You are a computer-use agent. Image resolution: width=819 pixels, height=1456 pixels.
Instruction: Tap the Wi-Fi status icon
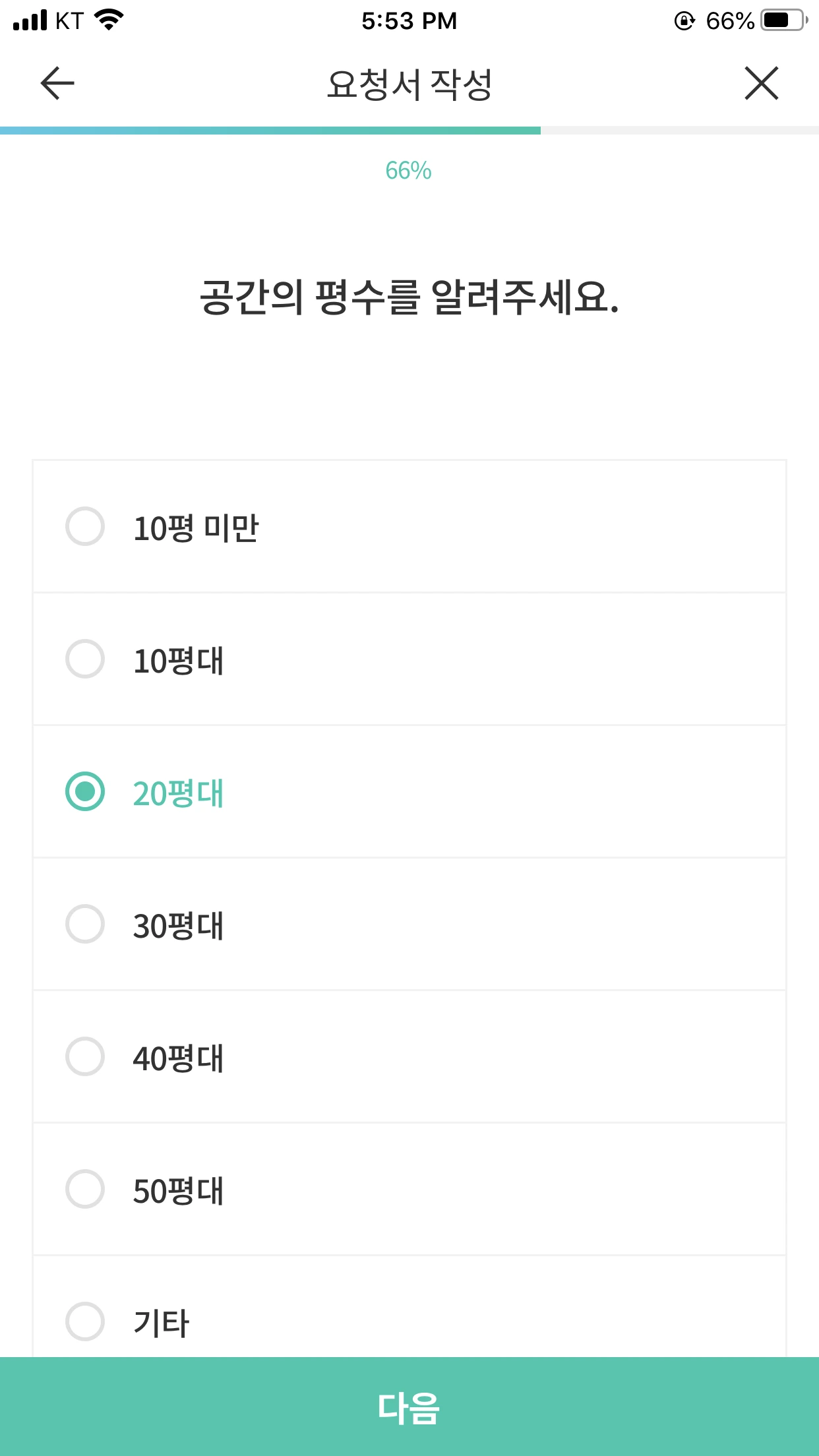click(109, 20)
